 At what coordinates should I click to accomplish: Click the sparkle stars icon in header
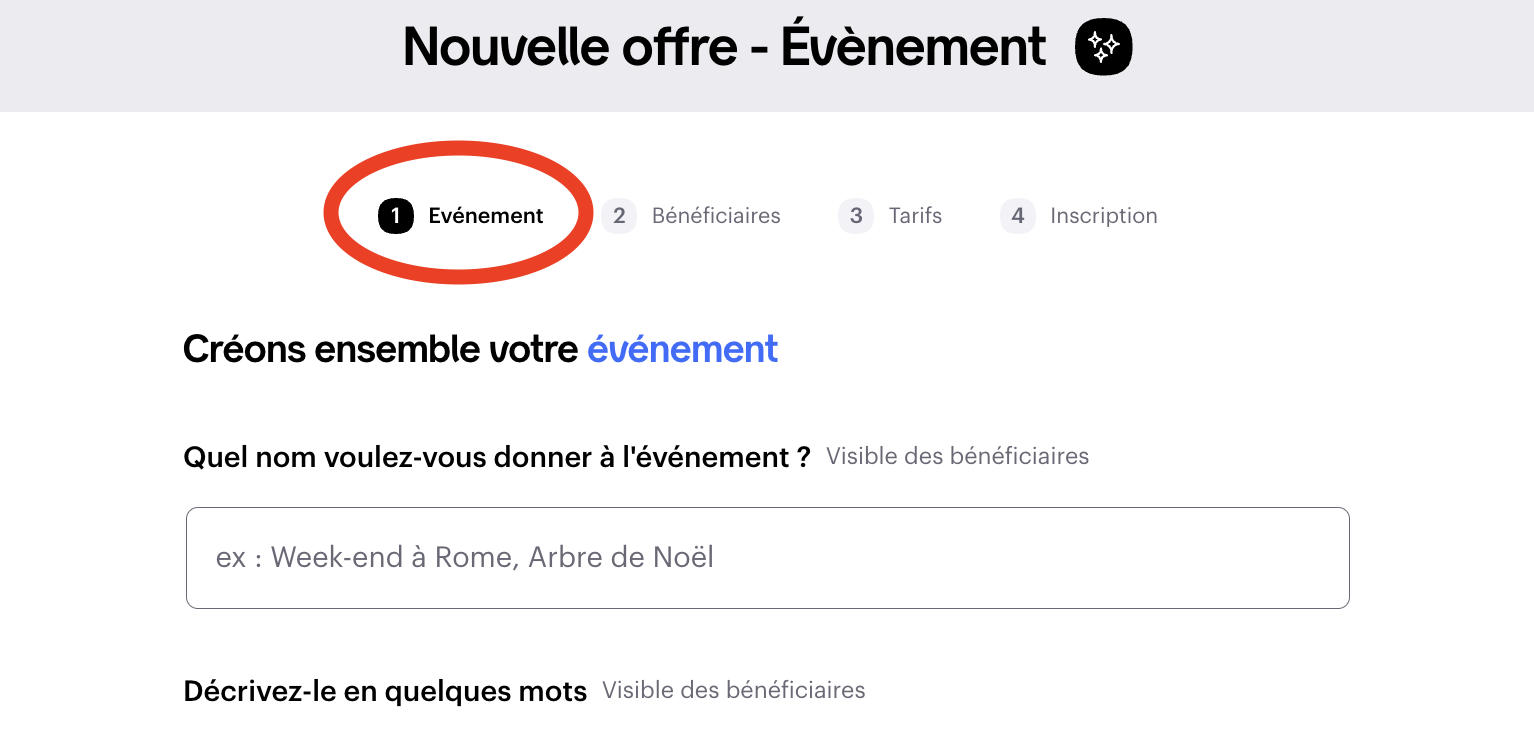point(1103,47)
